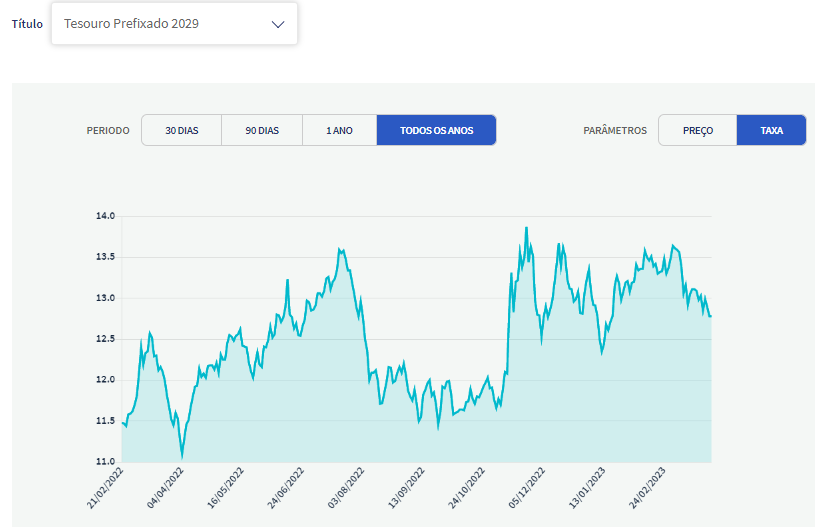Click the 21/02/2022 date label on the x-axis
Viewport: 815px width, 527px height.
(x=106, y=488)
